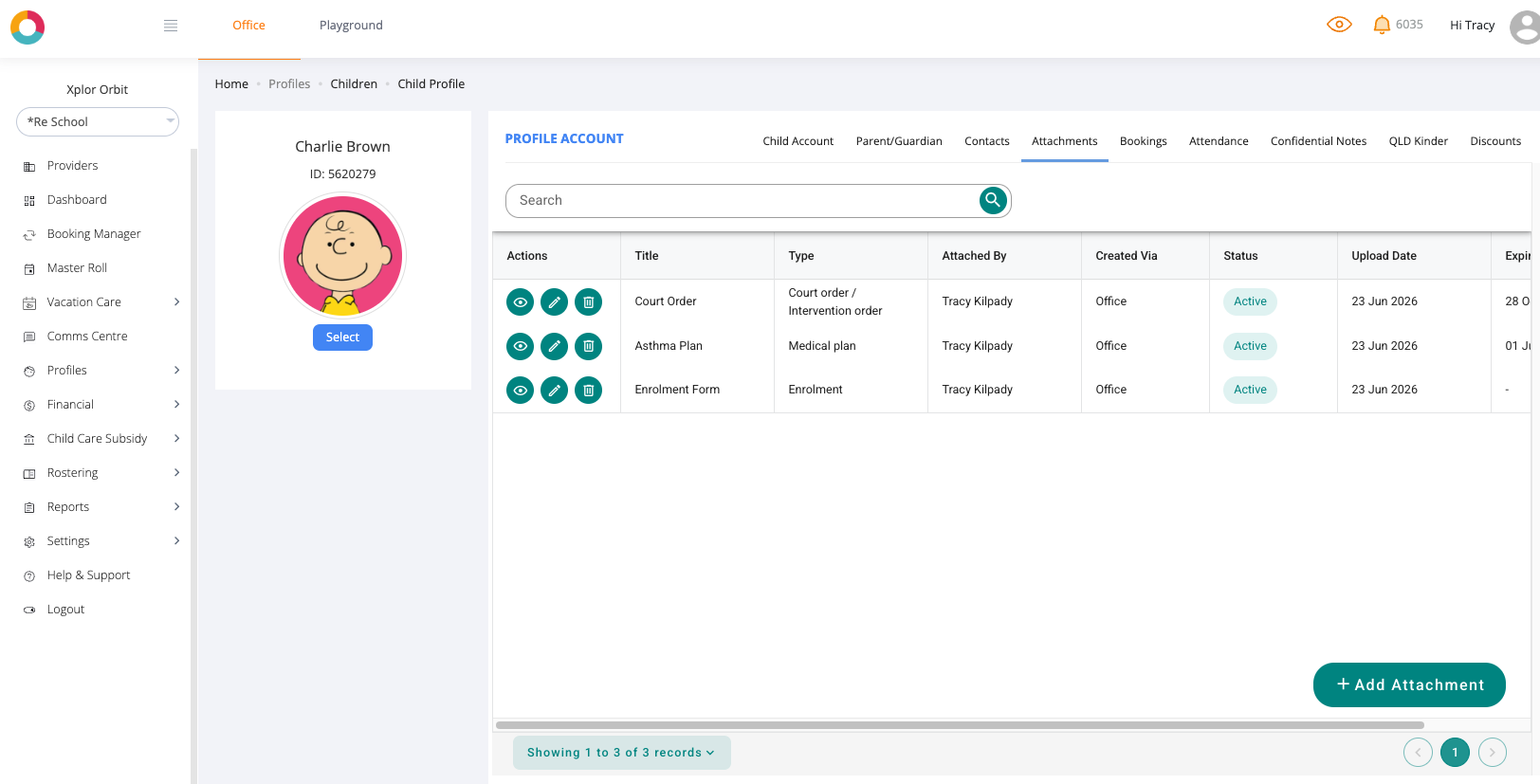Switch to the Bookings tab

point(1144,141)
